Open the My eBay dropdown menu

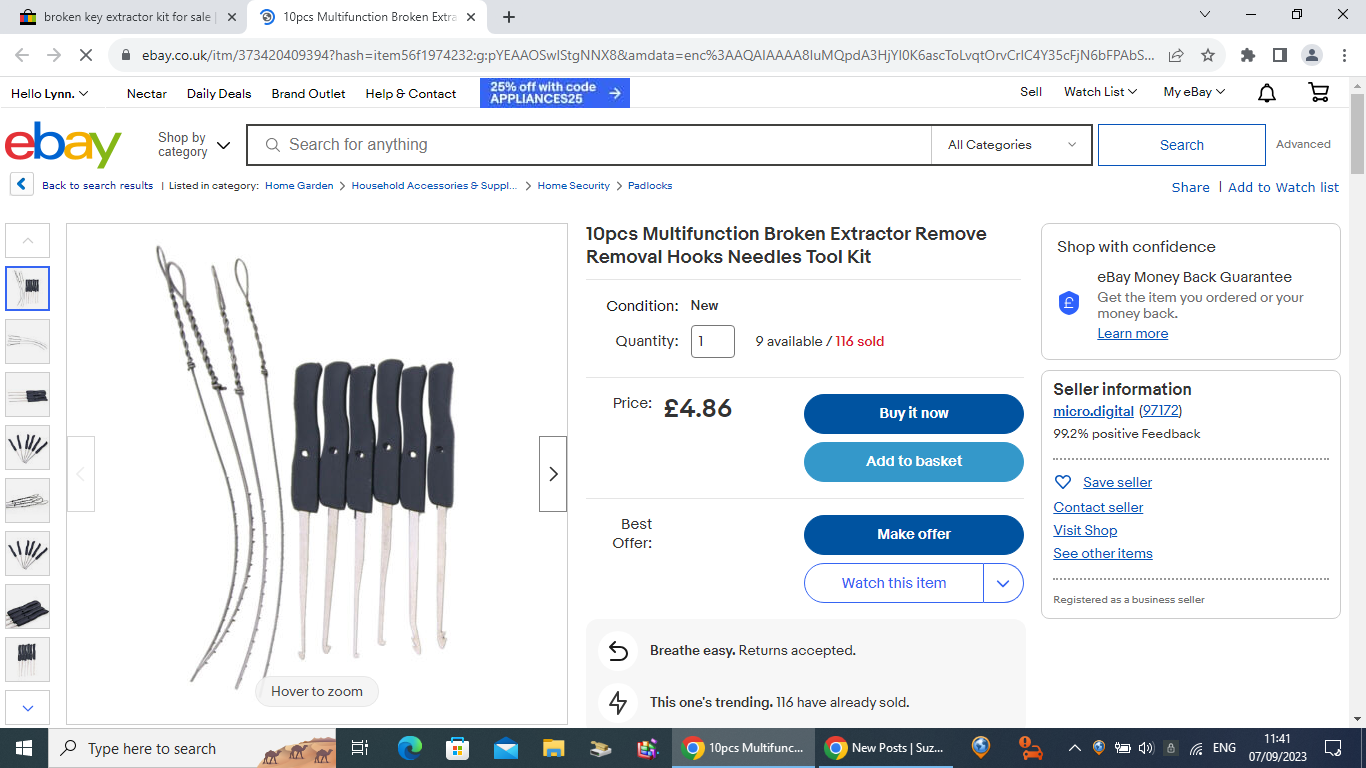(x=1193, y=92)
